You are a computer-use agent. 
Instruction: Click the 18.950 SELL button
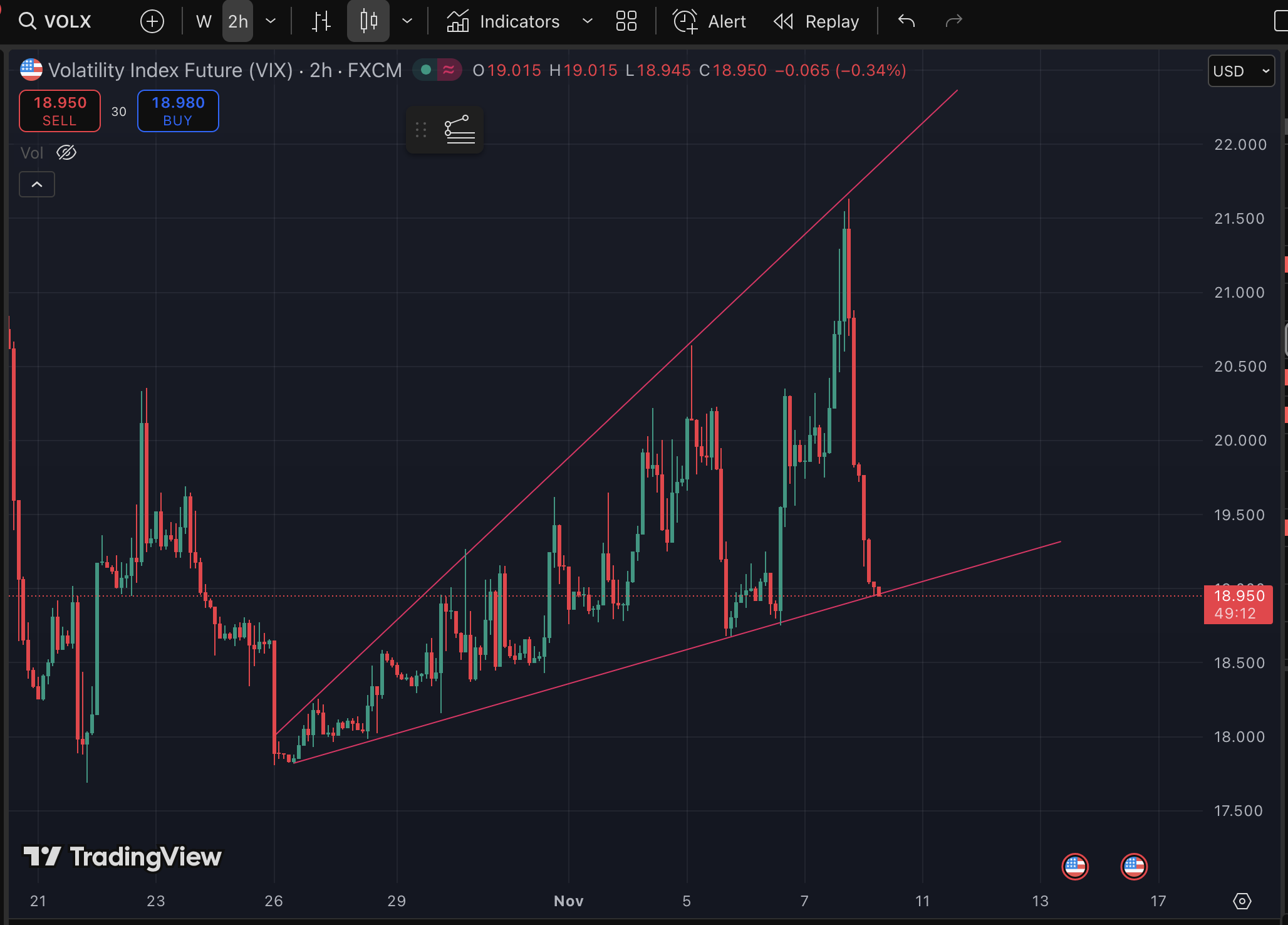[x=60, y=111]
